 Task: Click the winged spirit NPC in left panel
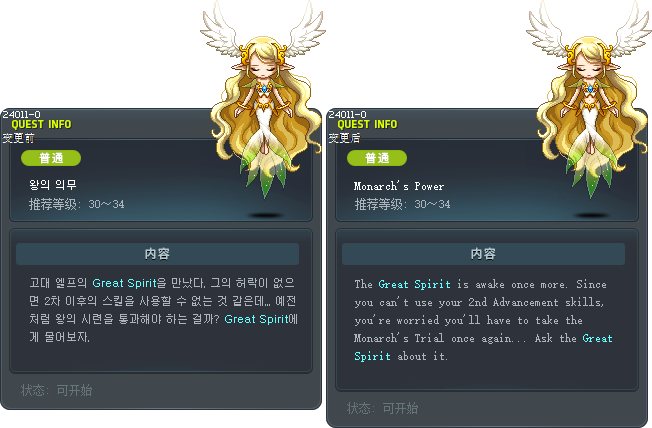coord(262,100)
